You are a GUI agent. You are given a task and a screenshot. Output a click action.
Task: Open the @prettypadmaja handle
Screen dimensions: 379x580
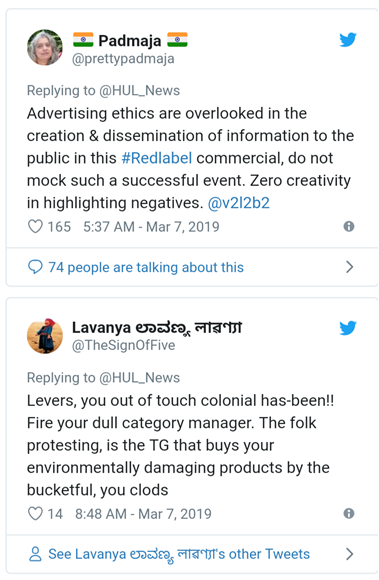[123, 59]
